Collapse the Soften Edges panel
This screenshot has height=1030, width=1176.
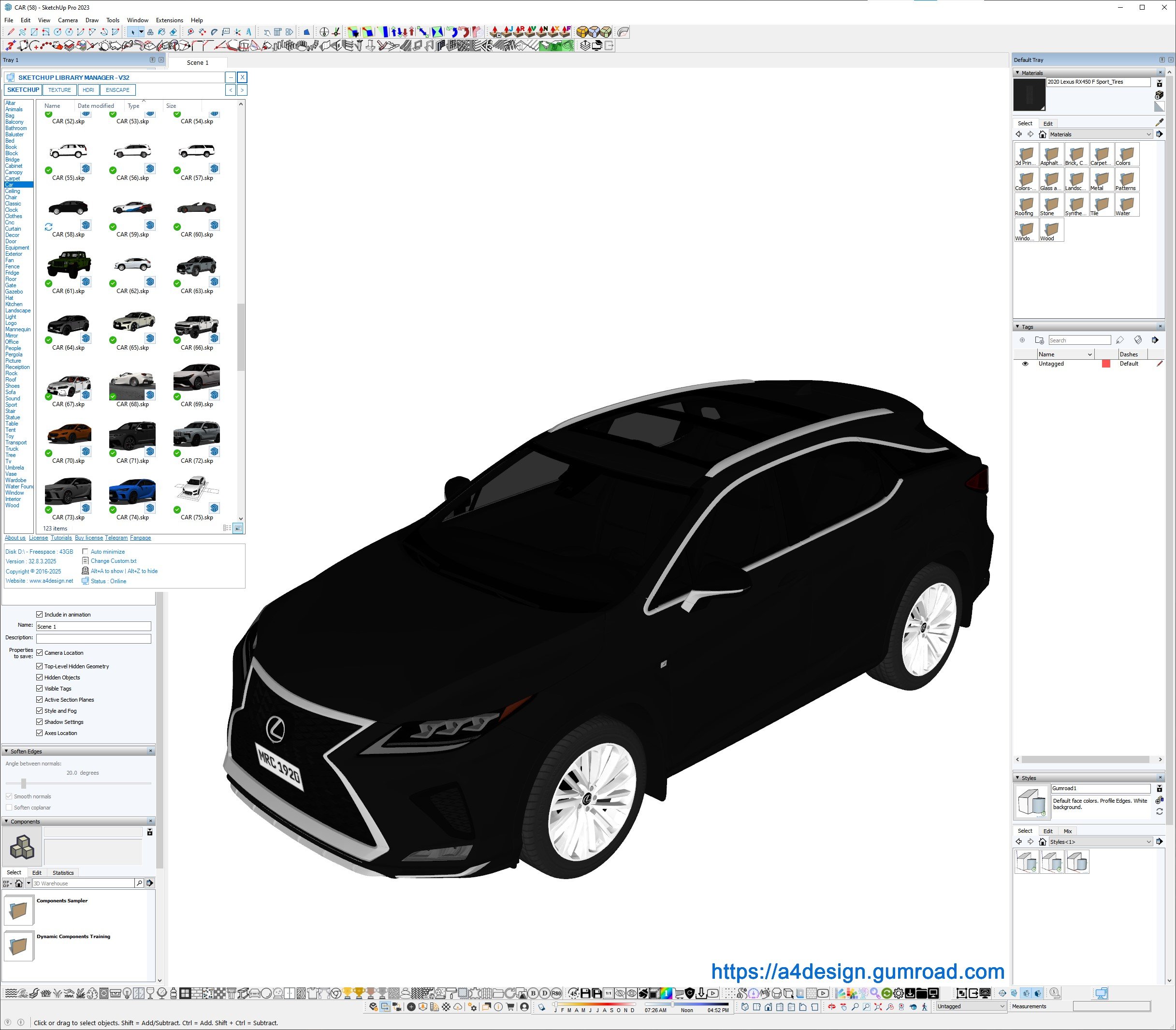coord(6,751)
